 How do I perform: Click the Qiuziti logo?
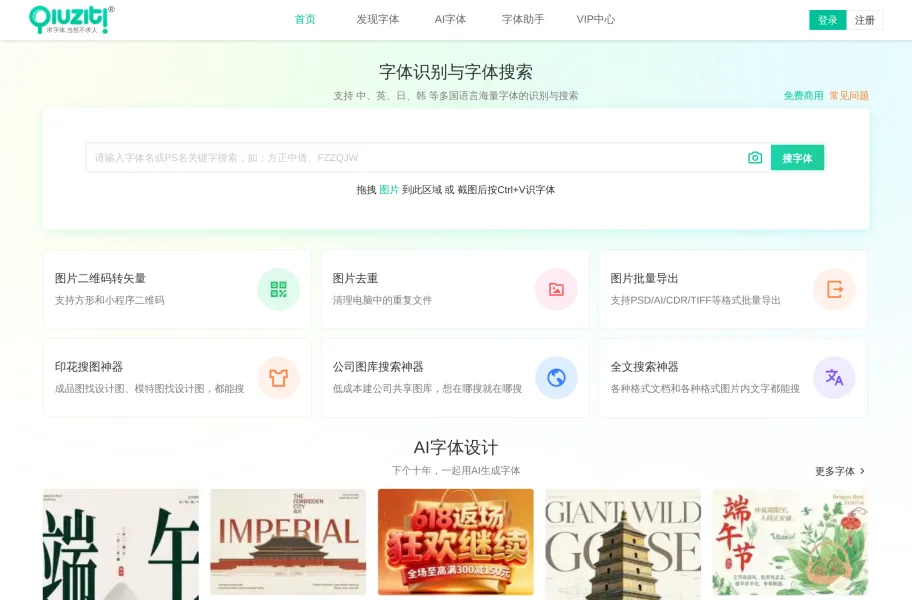click(72, 20)
